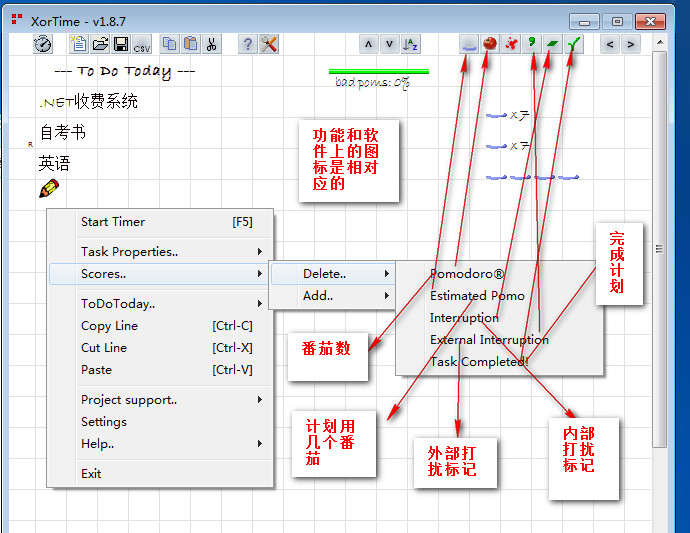This screenshot has width=690, height=533.
Task: Click the copy line toolbar icon
Action: click(169, 44)
